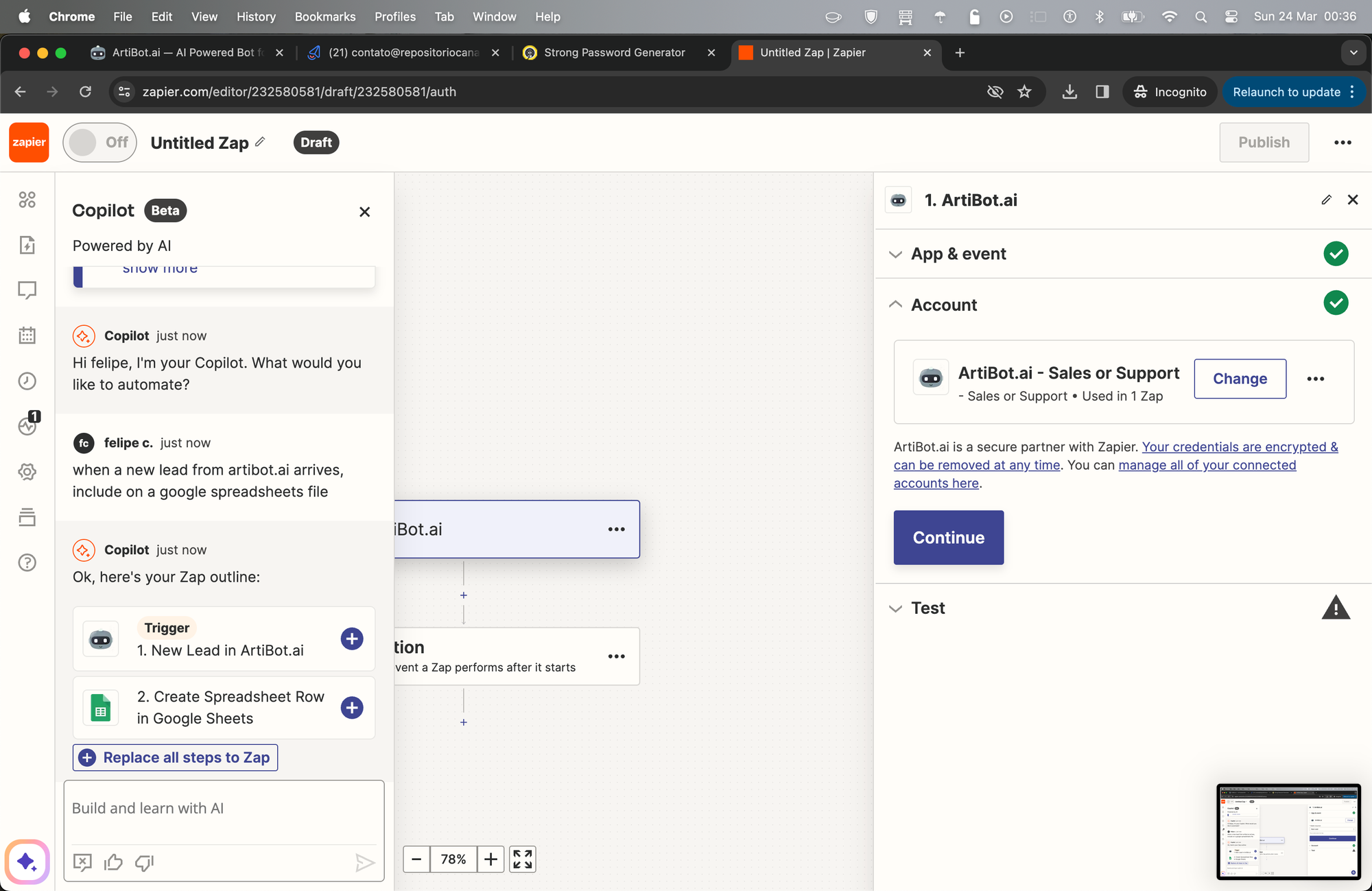
Task: Zoom level percentage input at bottom
Action: (454, 859)
